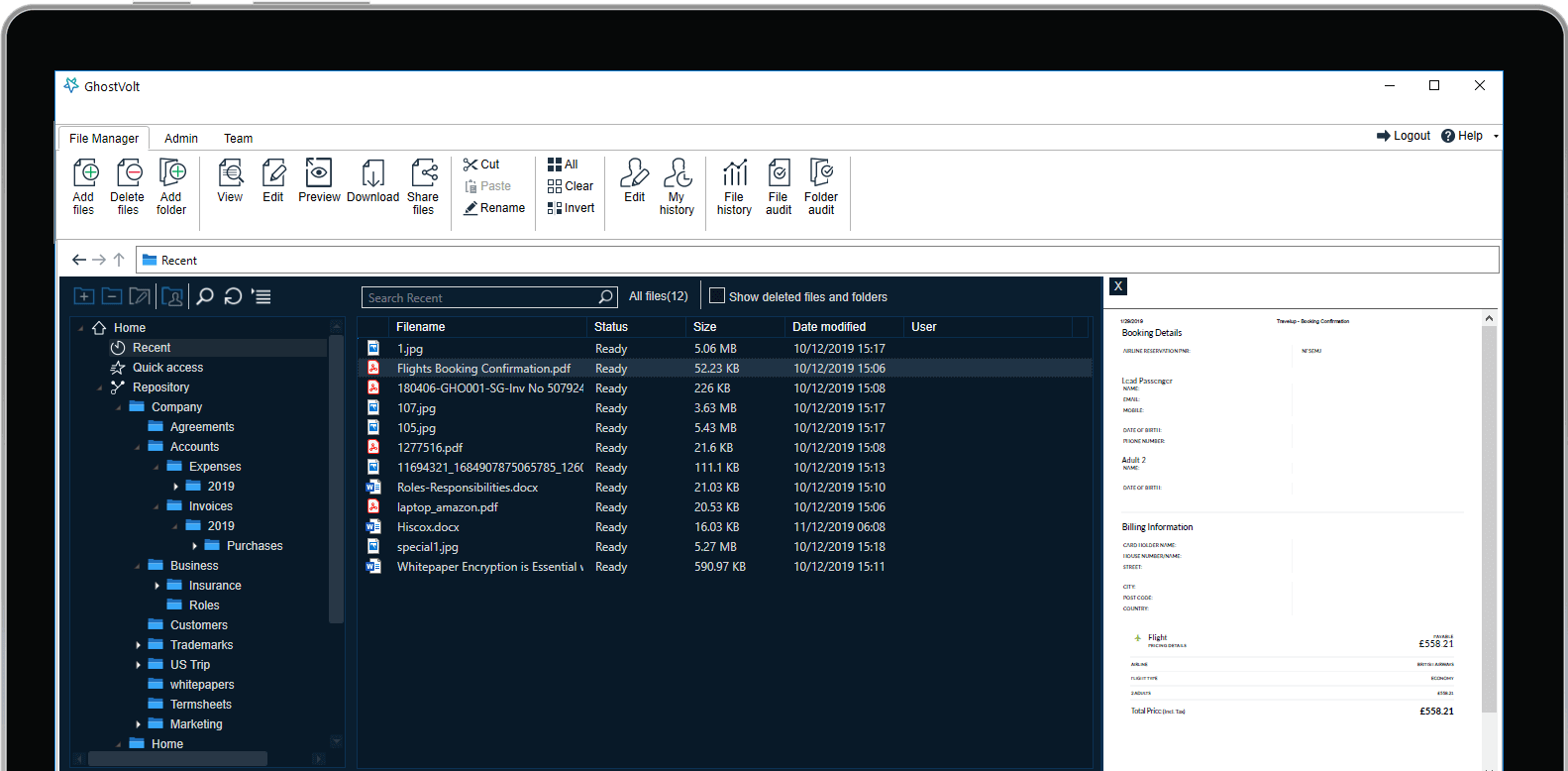
Task: Open the Share files tool
Action: pyautogui.click(x=424, y=174)
